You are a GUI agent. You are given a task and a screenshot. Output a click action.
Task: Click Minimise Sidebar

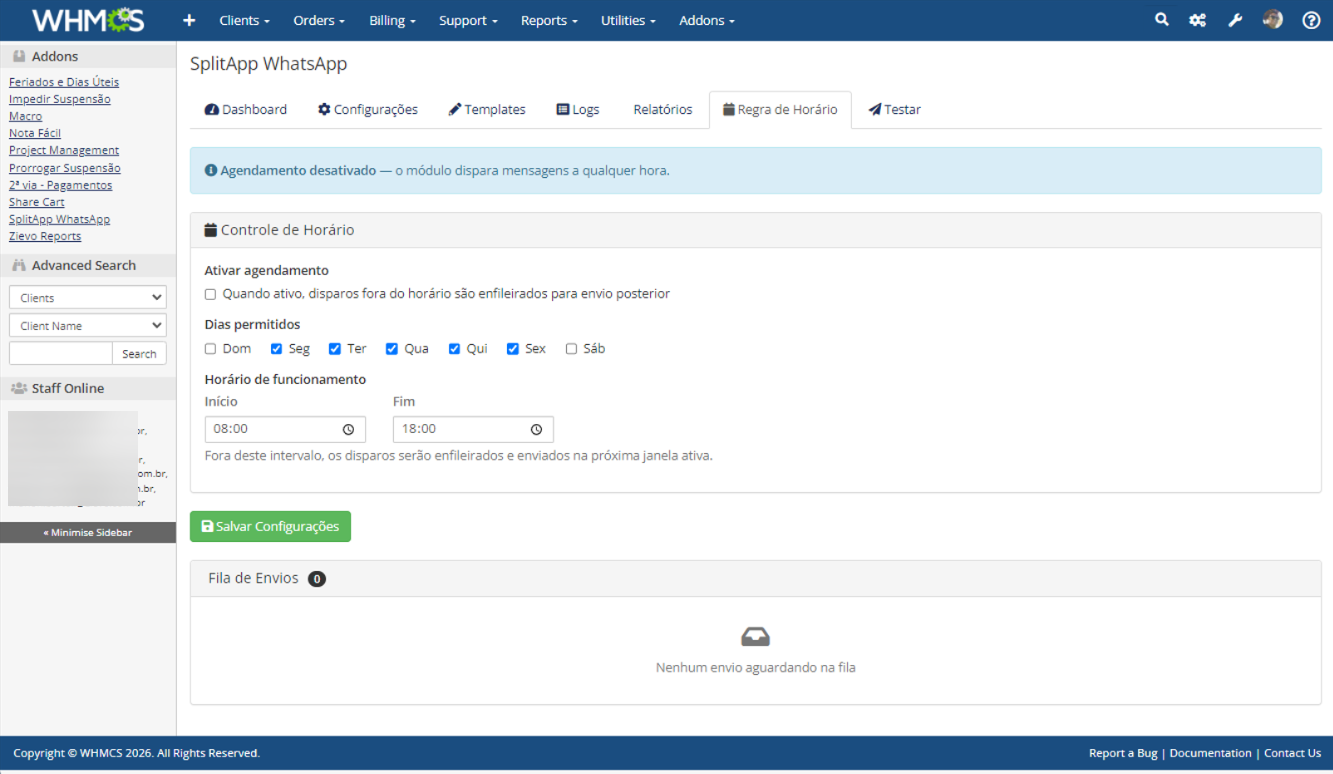click(88, 533)
